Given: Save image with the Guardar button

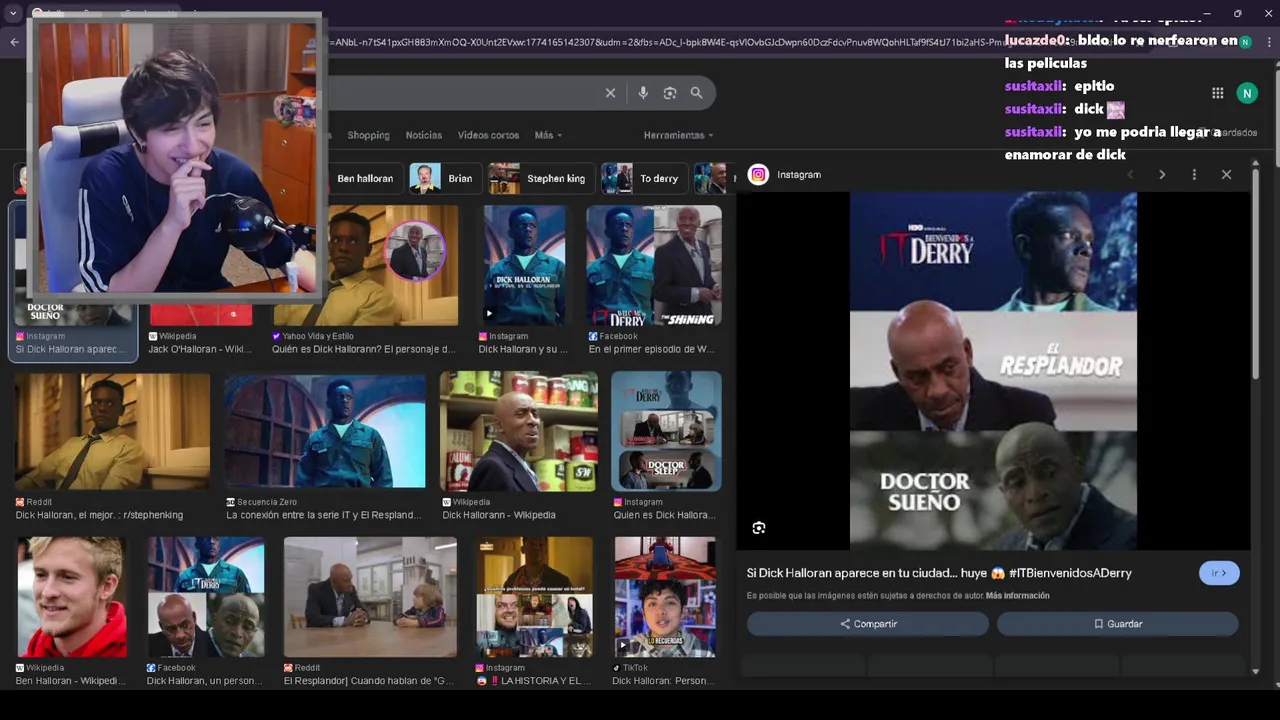Looking at the screenshot, I should pos(1118,624).
